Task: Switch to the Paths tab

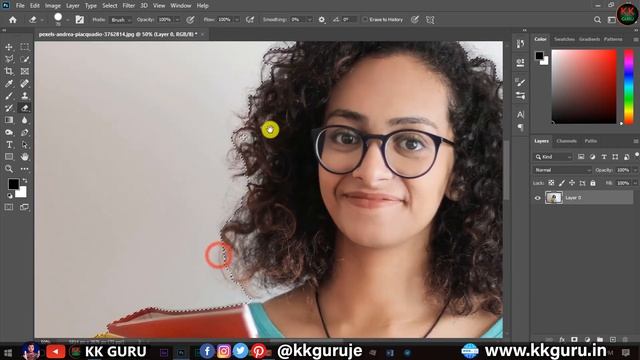Action: point(591,141)
